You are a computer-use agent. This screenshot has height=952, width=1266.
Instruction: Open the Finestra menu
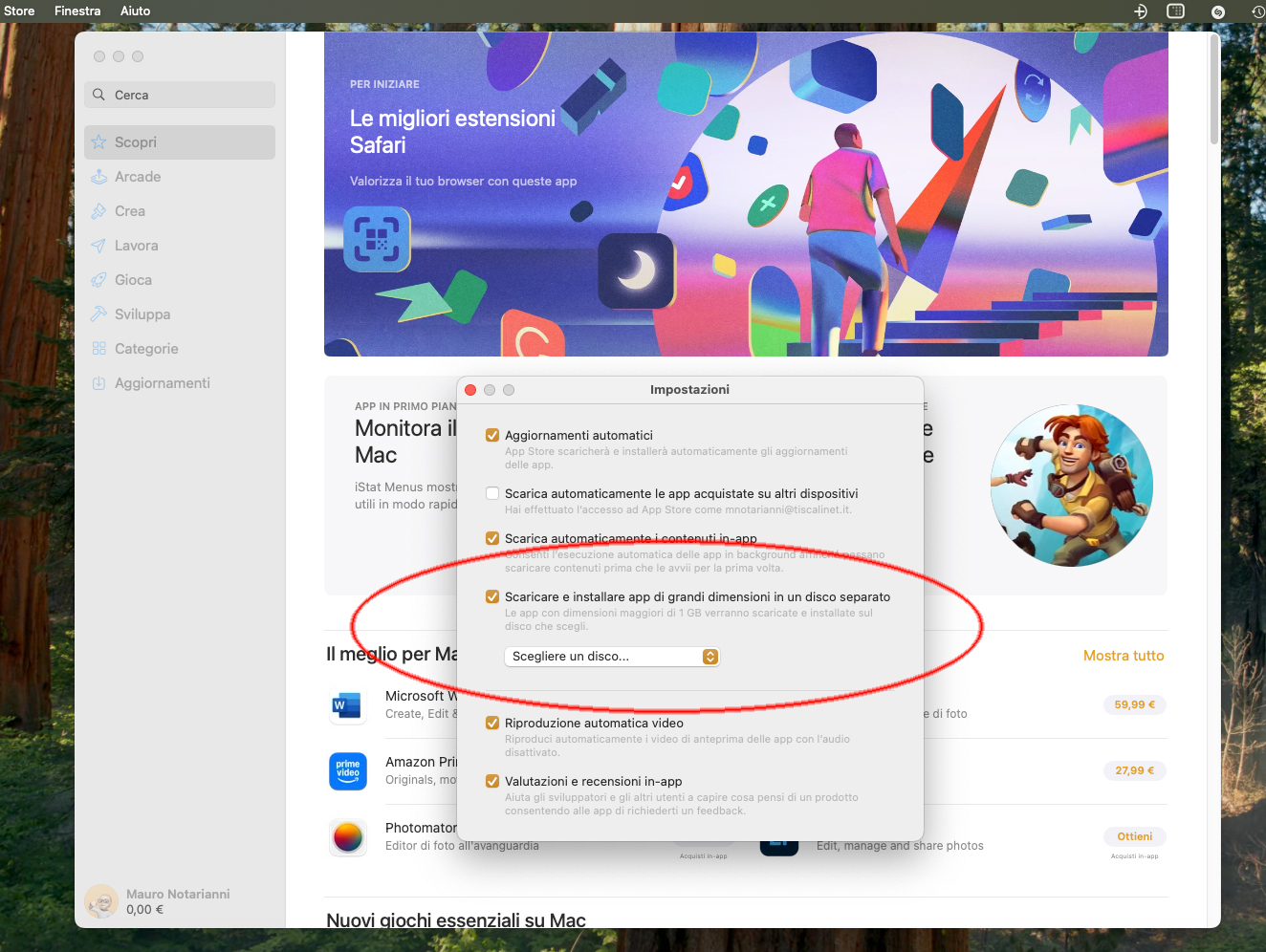click(x=77, y=11)
